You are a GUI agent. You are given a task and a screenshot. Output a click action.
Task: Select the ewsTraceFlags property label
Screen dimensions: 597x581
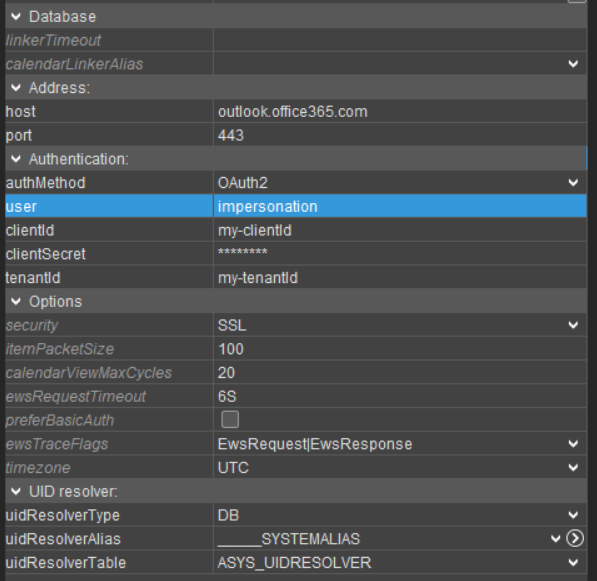(x=57, y=444)
